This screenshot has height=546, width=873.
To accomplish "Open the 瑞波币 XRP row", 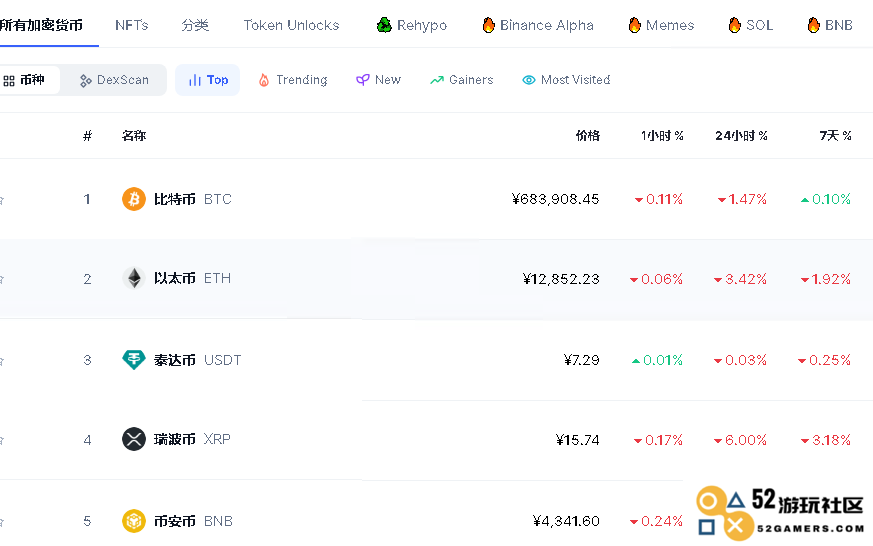I will [x=175, y=439].
